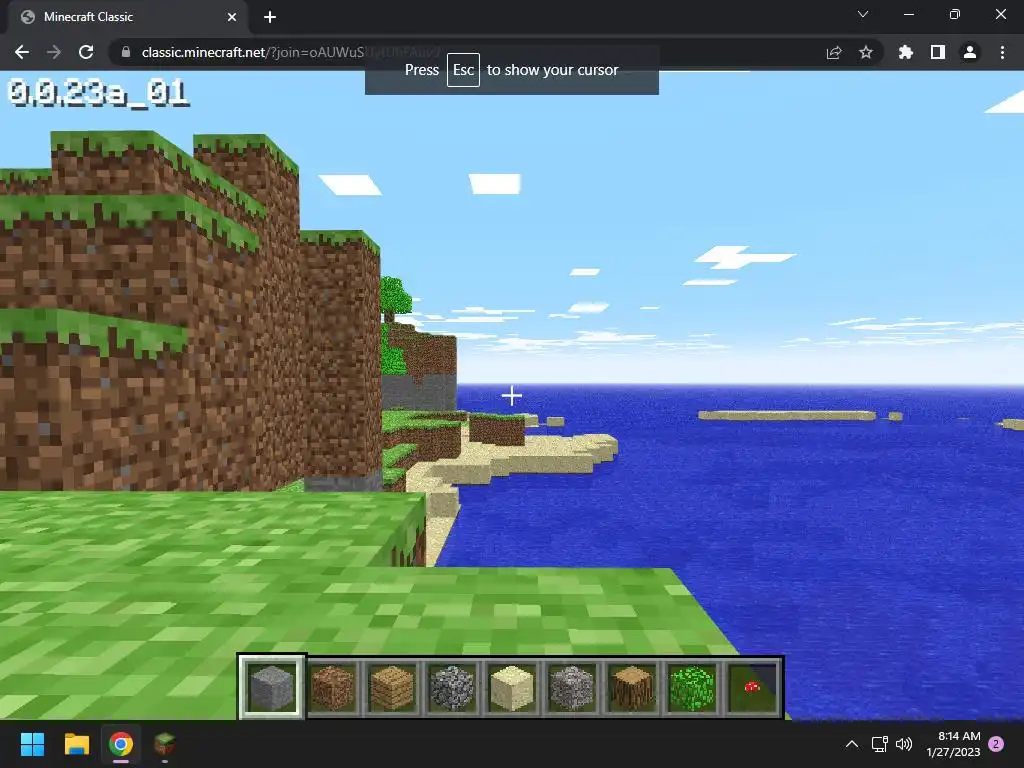Select the sand block in hotbar

click(512, 687)
